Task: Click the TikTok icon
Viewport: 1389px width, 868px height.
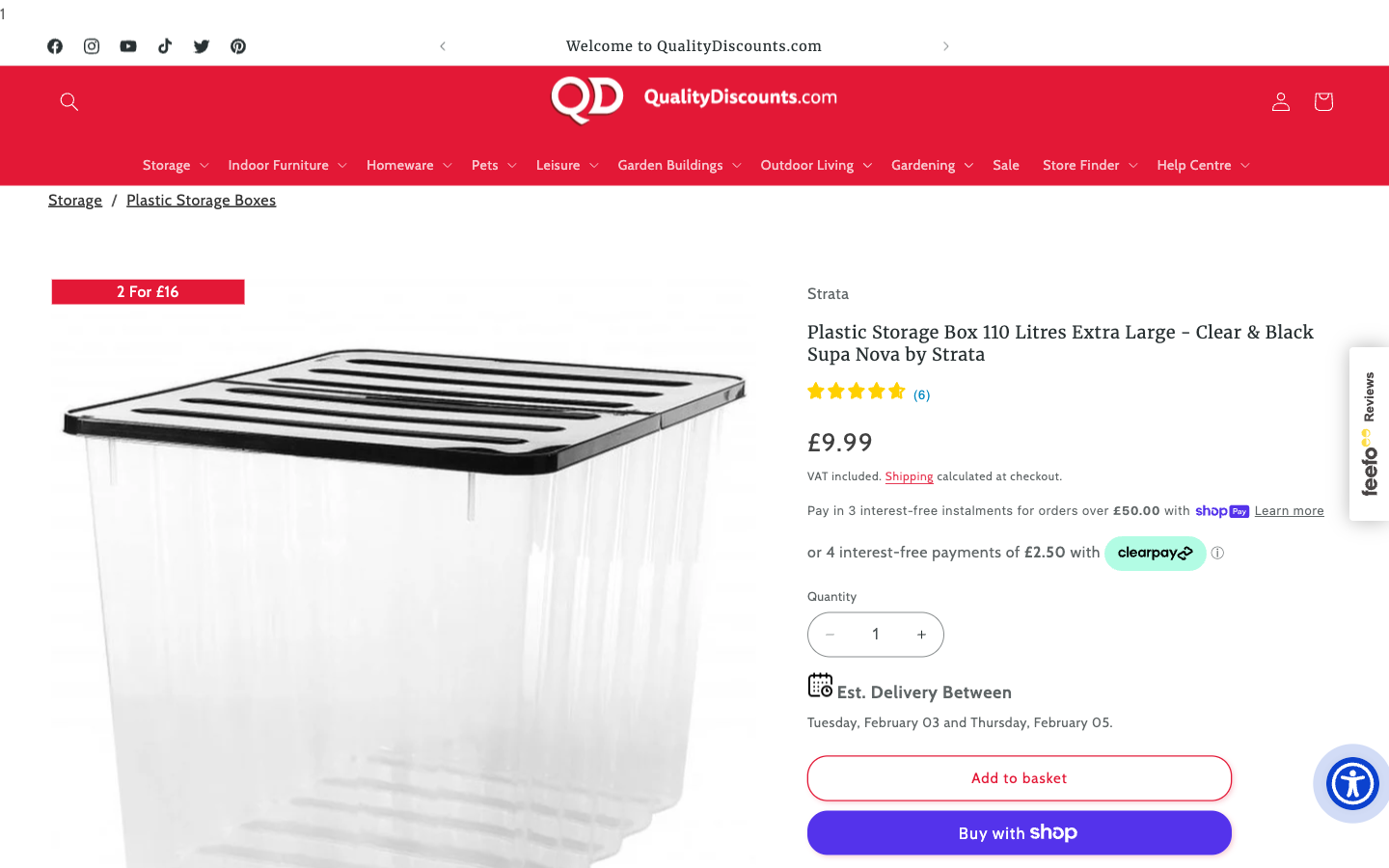Action: (x=165, y=45)
